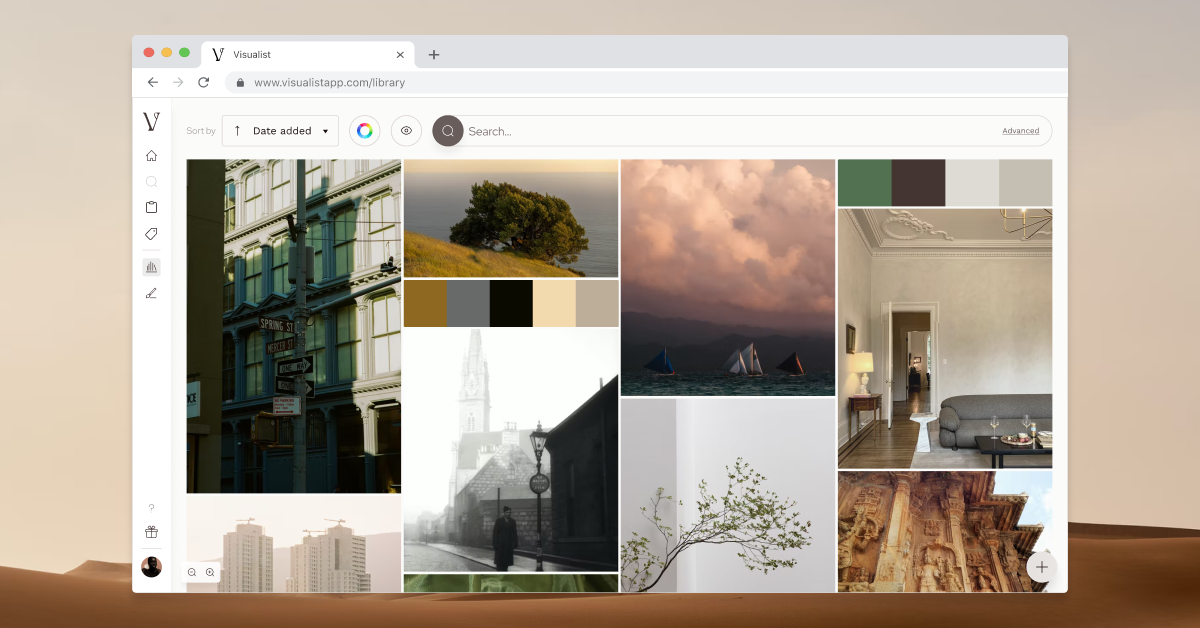The width and height of the screenshot is (1200, 628).
Task: Open the boards clipboard icon in sidebar
Action: pyautogui.click(x=151, y=207)
